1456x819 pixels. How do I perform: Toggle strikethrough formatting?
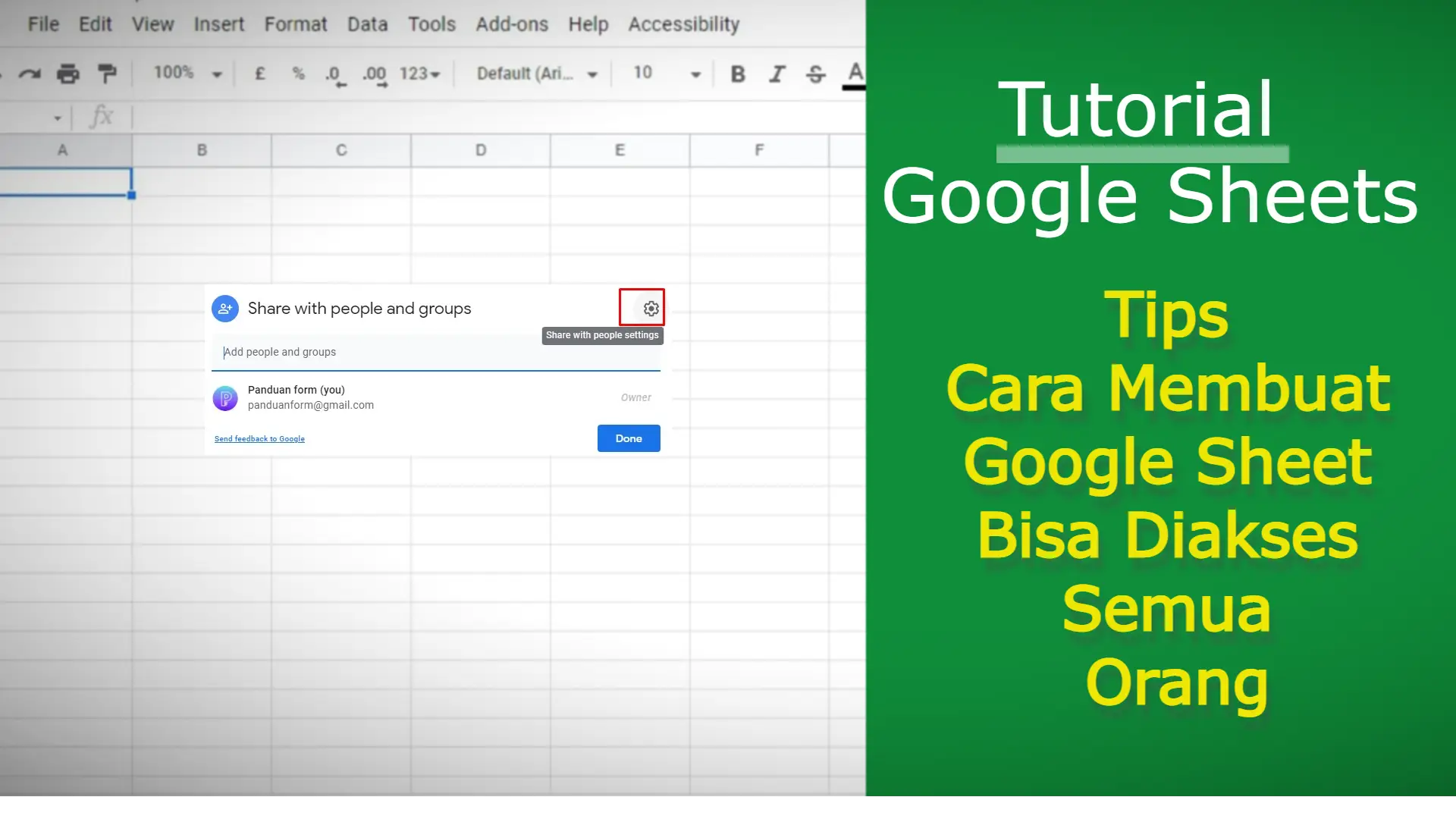point(816,74)
